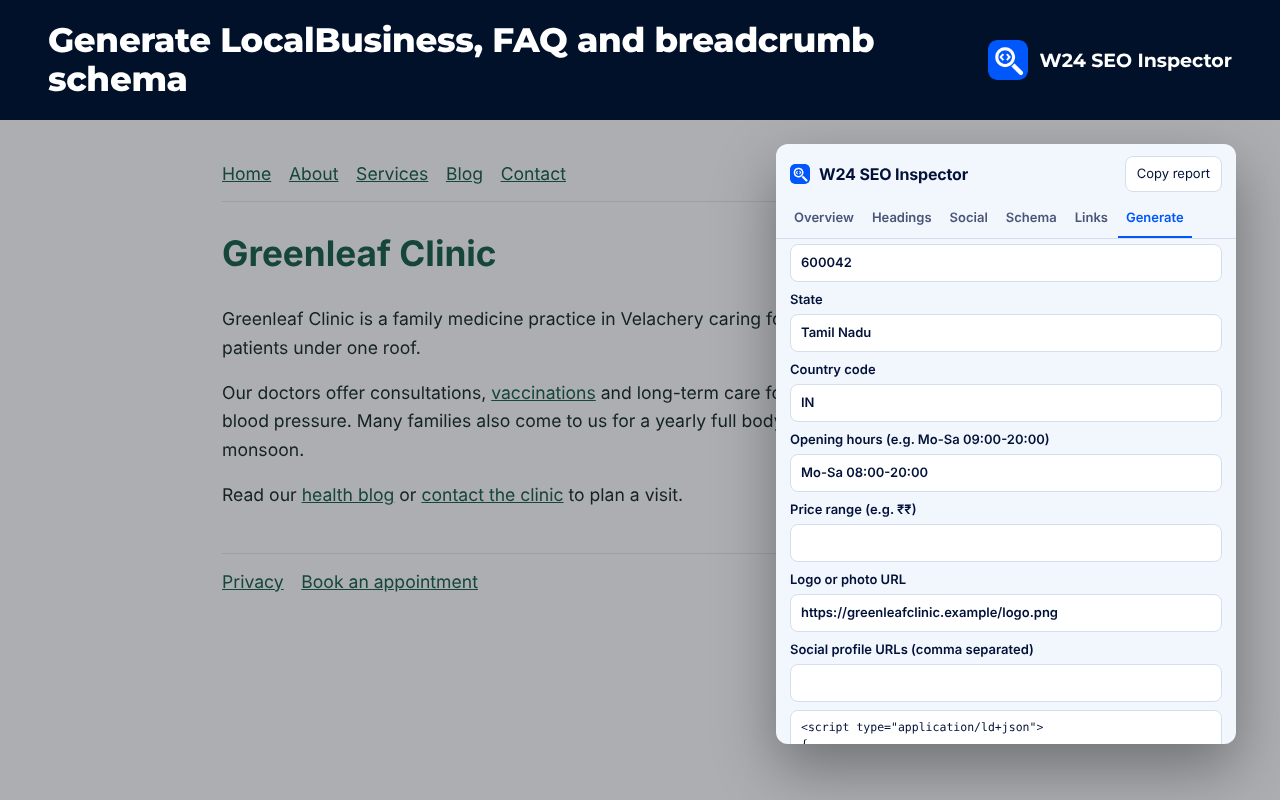
Task: Click the 'Generate LocalBusiness, FAQ and breadcrumb schema' banner title
Action: point(461,60)
